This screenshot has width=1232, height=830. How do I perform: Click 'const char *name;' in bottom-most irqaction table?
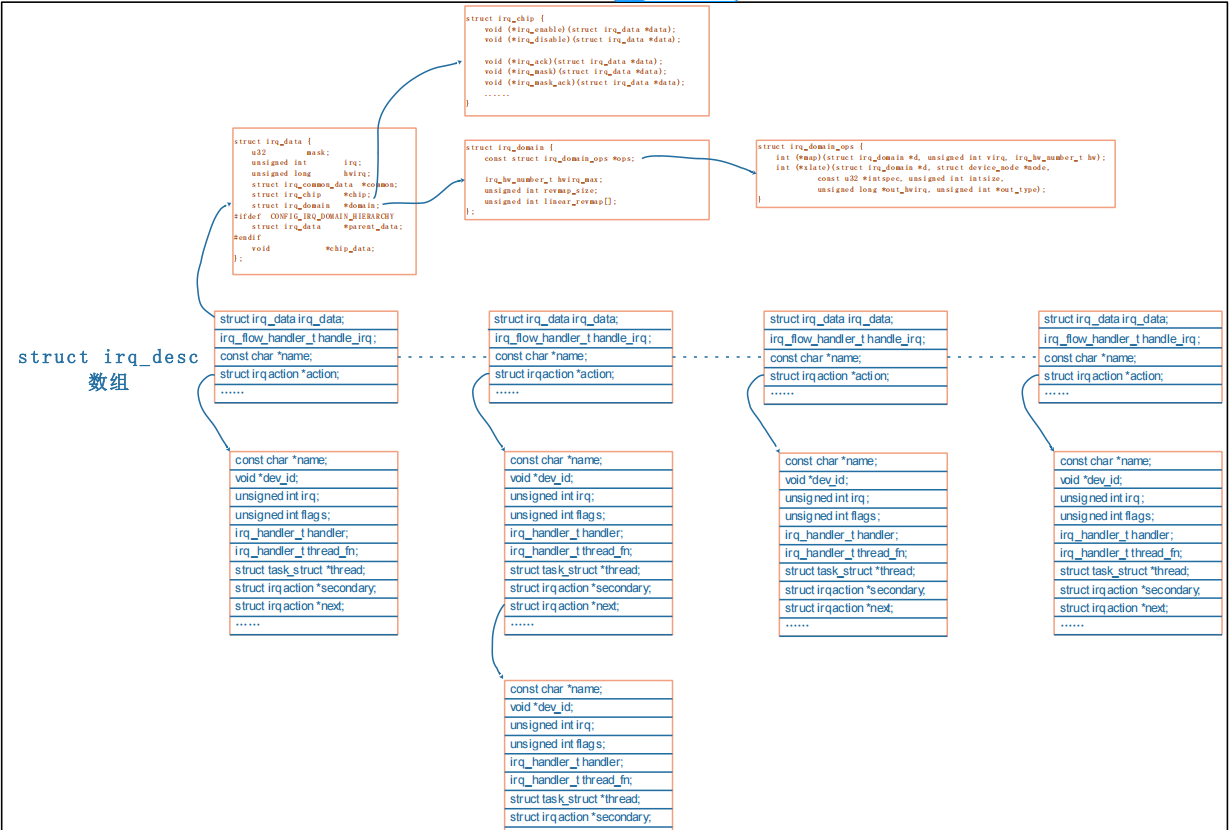pos(589,689)
